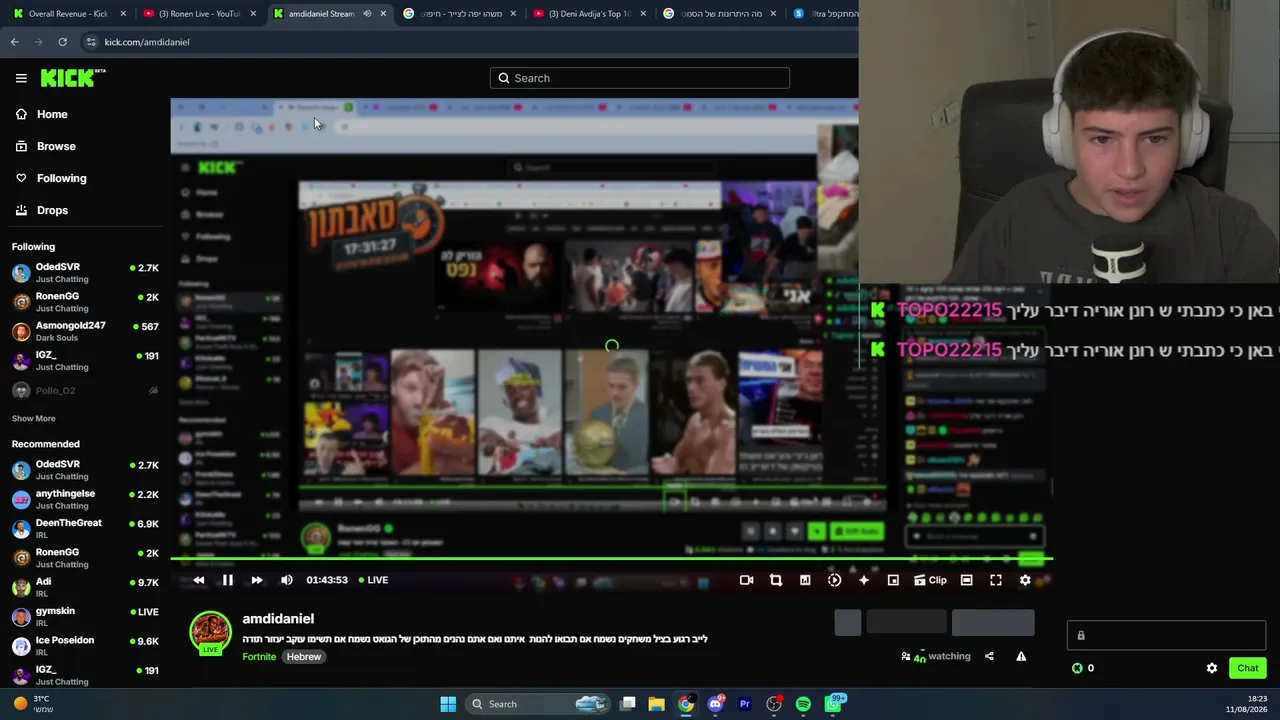Jump to LIVE in the player
Image resolution: width=1280 pixels, height=720 pixels.
[x=373, y=580]
